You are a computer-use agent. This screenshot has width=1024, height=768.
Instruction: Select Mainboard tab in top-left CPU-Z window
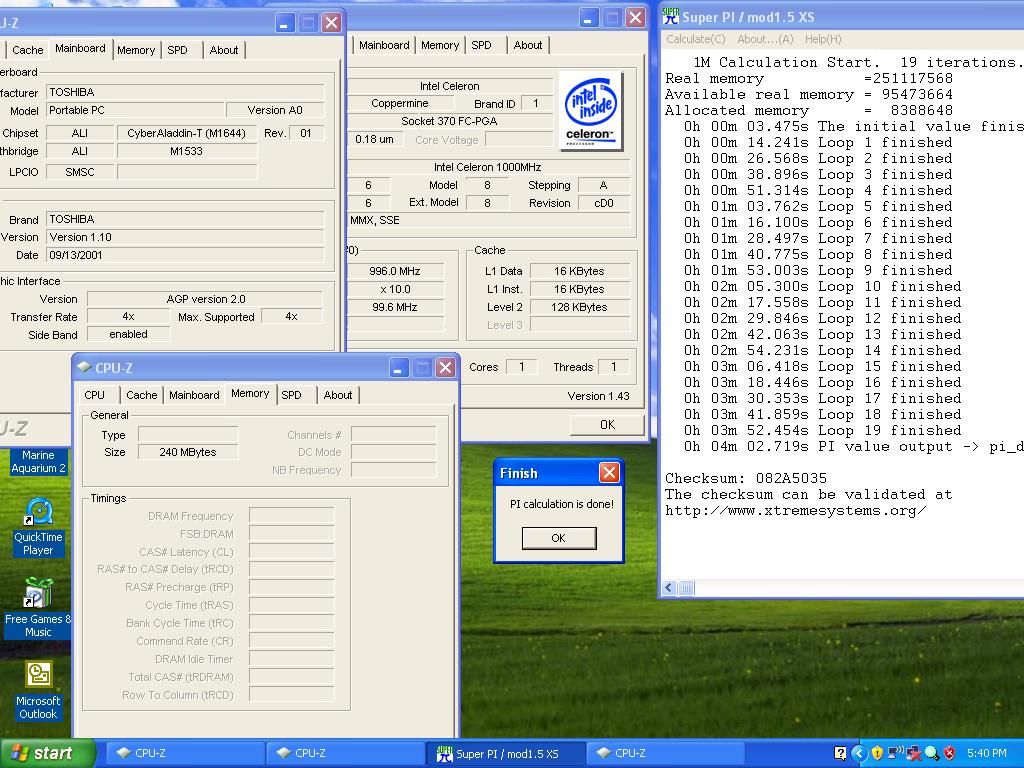(80, 48)
